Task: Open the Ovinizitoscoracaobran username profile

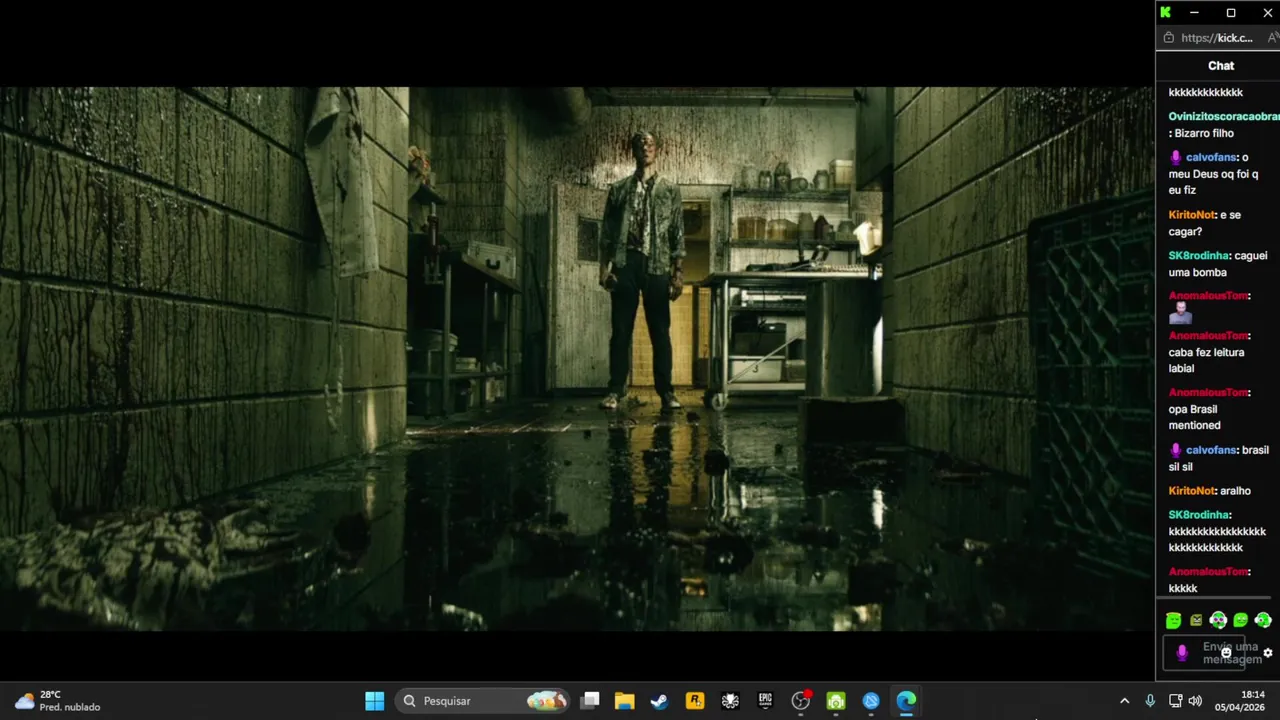Action: pos(1224,117)
